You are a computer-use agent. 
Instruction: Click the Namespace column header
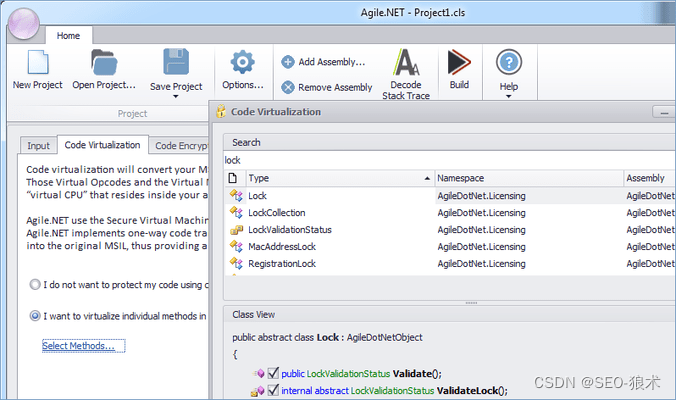529,178
